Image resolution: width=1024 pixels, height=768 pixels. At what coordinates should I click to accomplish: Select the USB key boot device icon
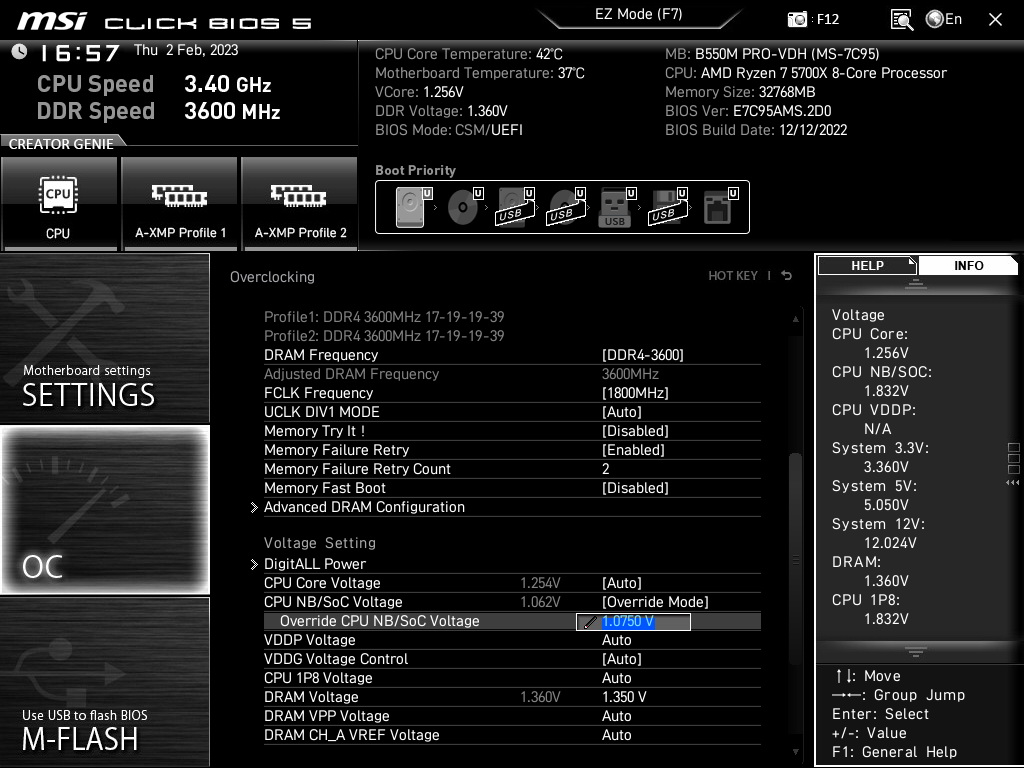point(616,206)
